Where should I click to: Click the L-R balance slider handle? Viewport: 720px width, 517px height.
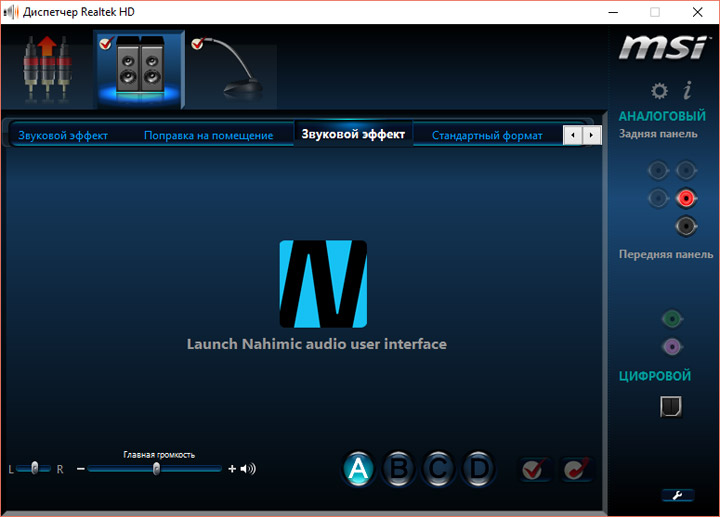click(x=34, y=468)
